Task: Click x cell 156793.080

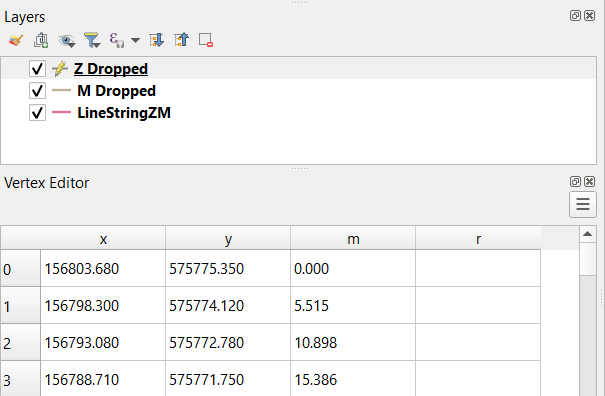Action: point(103,343)
